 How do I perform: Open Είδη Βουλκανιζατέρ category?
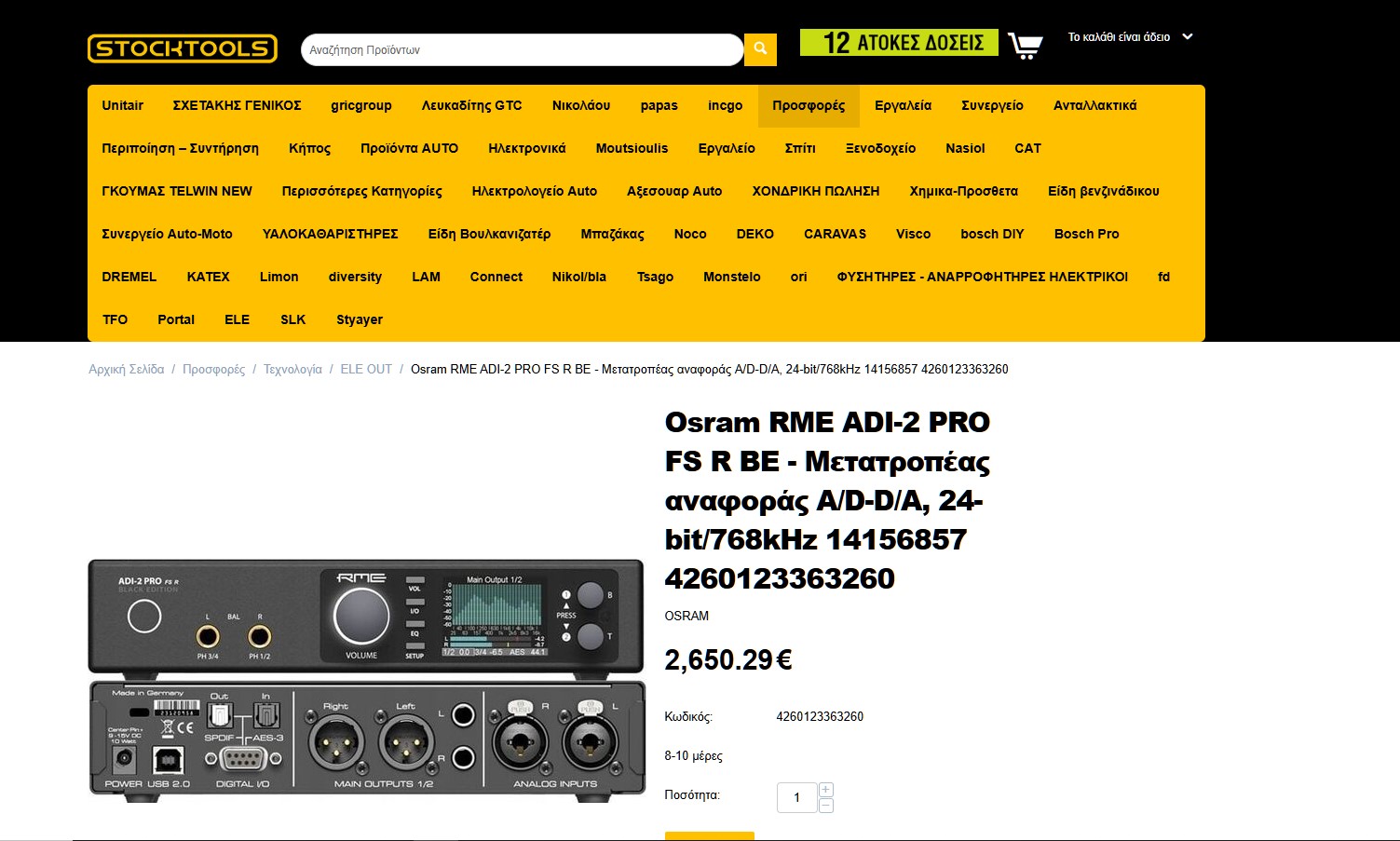coord(489,234)
